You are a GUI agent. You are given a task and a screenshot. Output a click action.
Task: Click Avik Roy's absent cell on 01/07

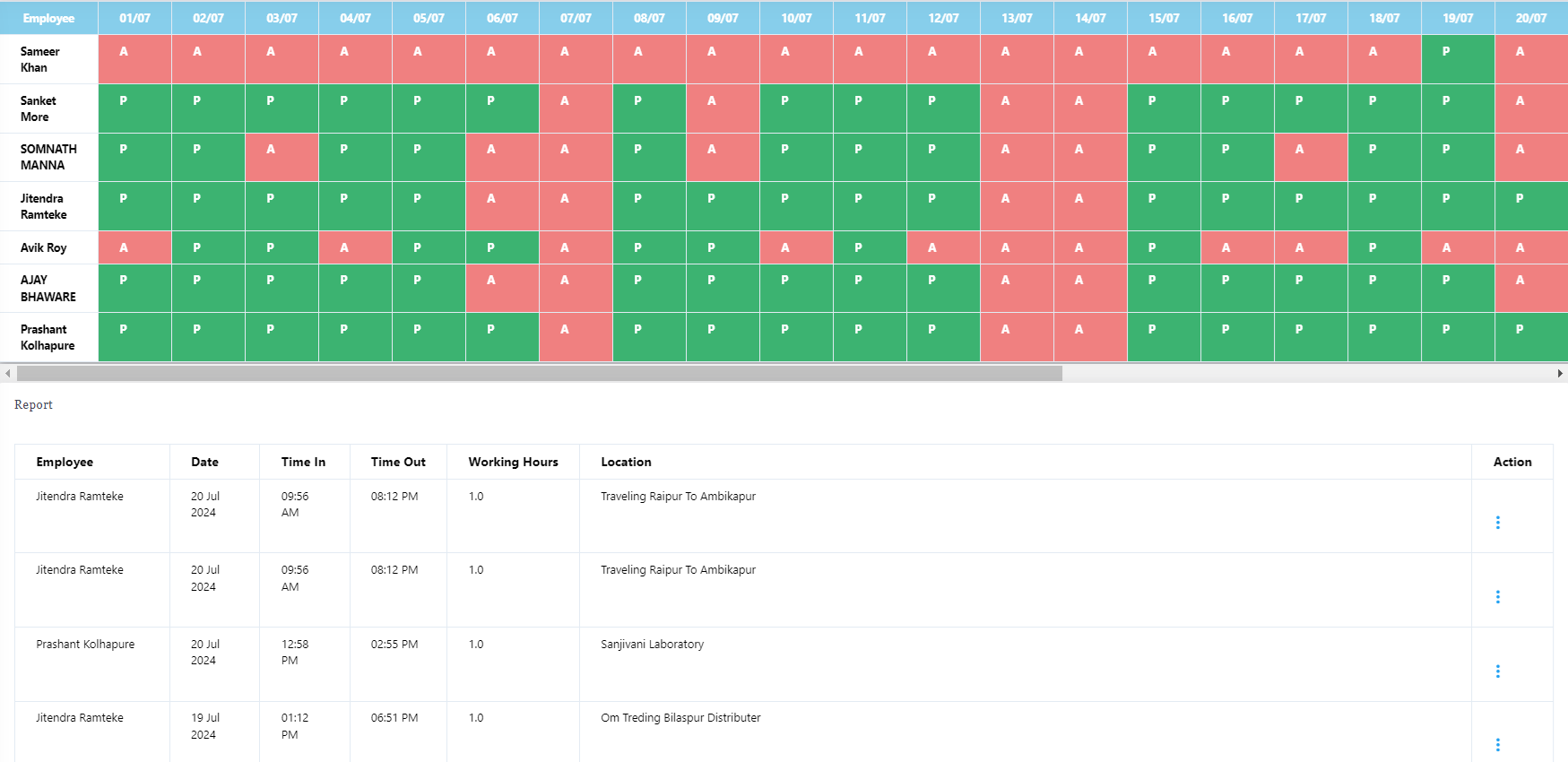134,247
